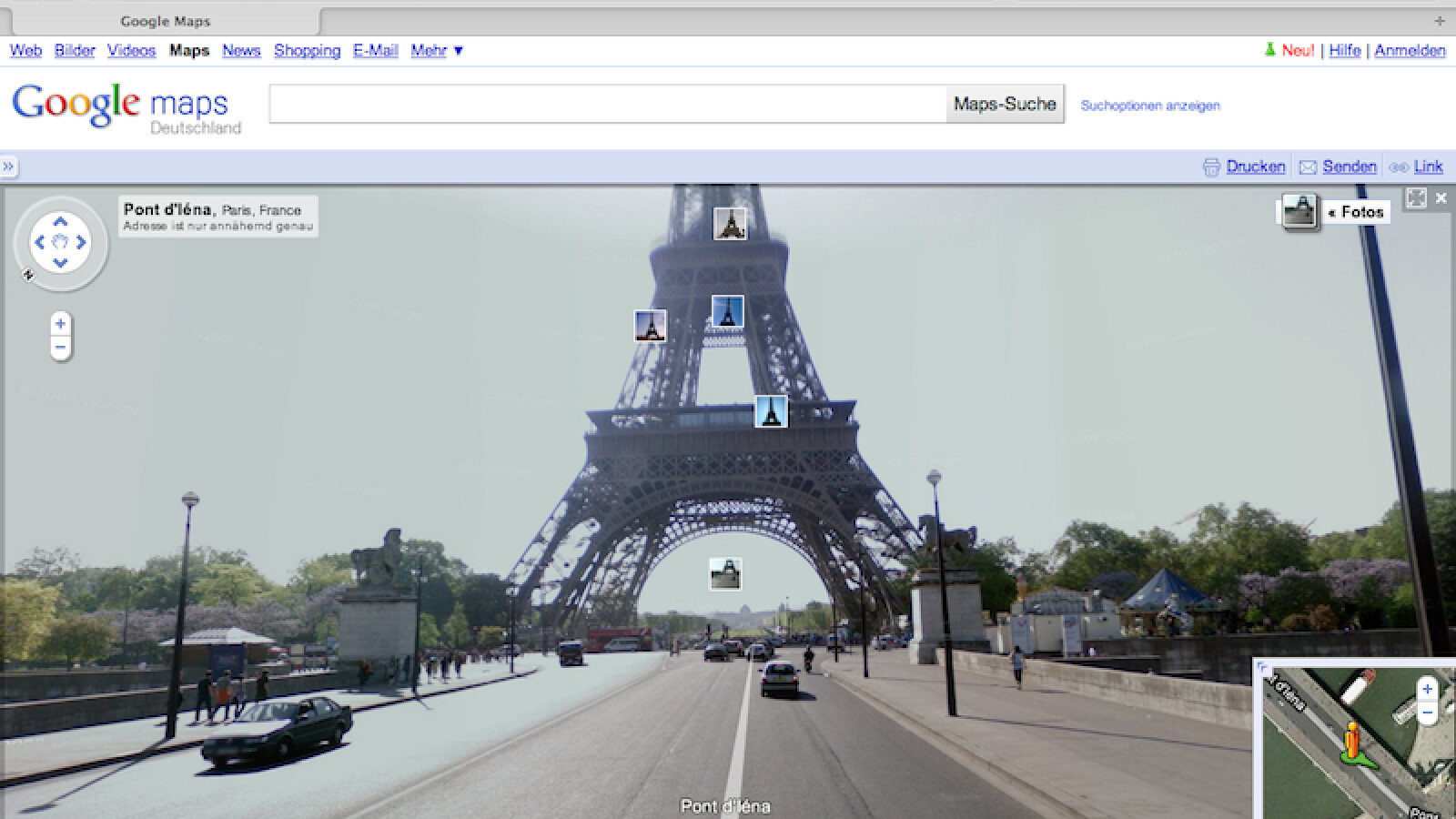Toggle fullscreen Street View mode

1416,197
